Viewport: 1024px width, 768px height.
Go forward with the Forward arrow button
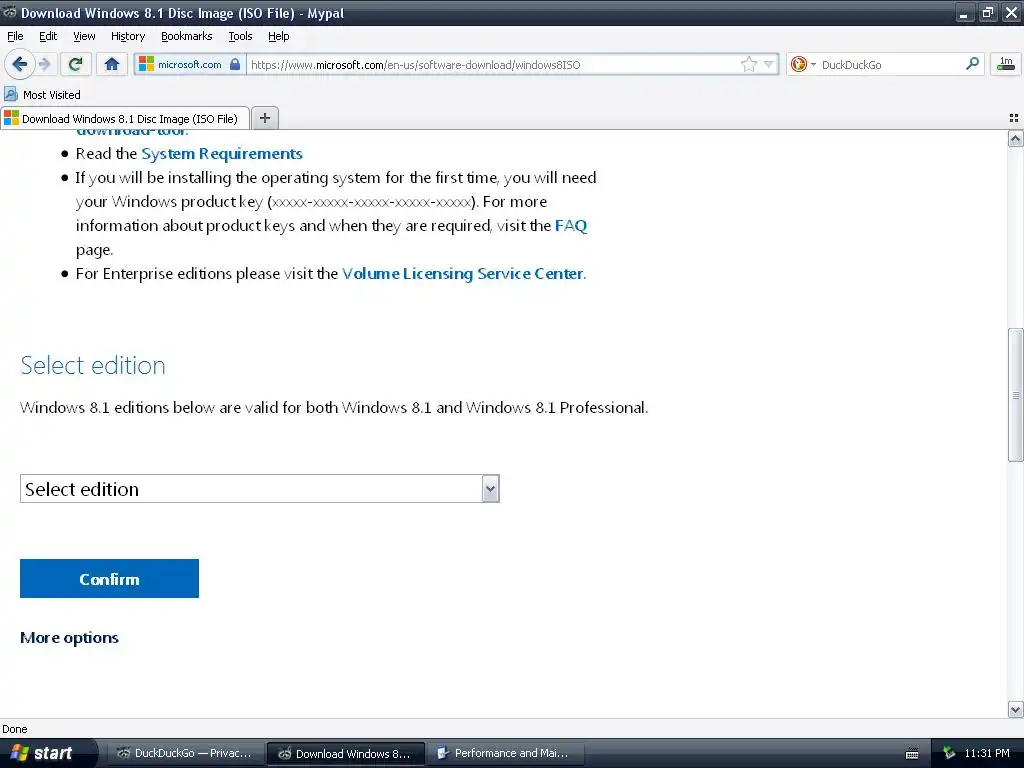coord(44,64)
